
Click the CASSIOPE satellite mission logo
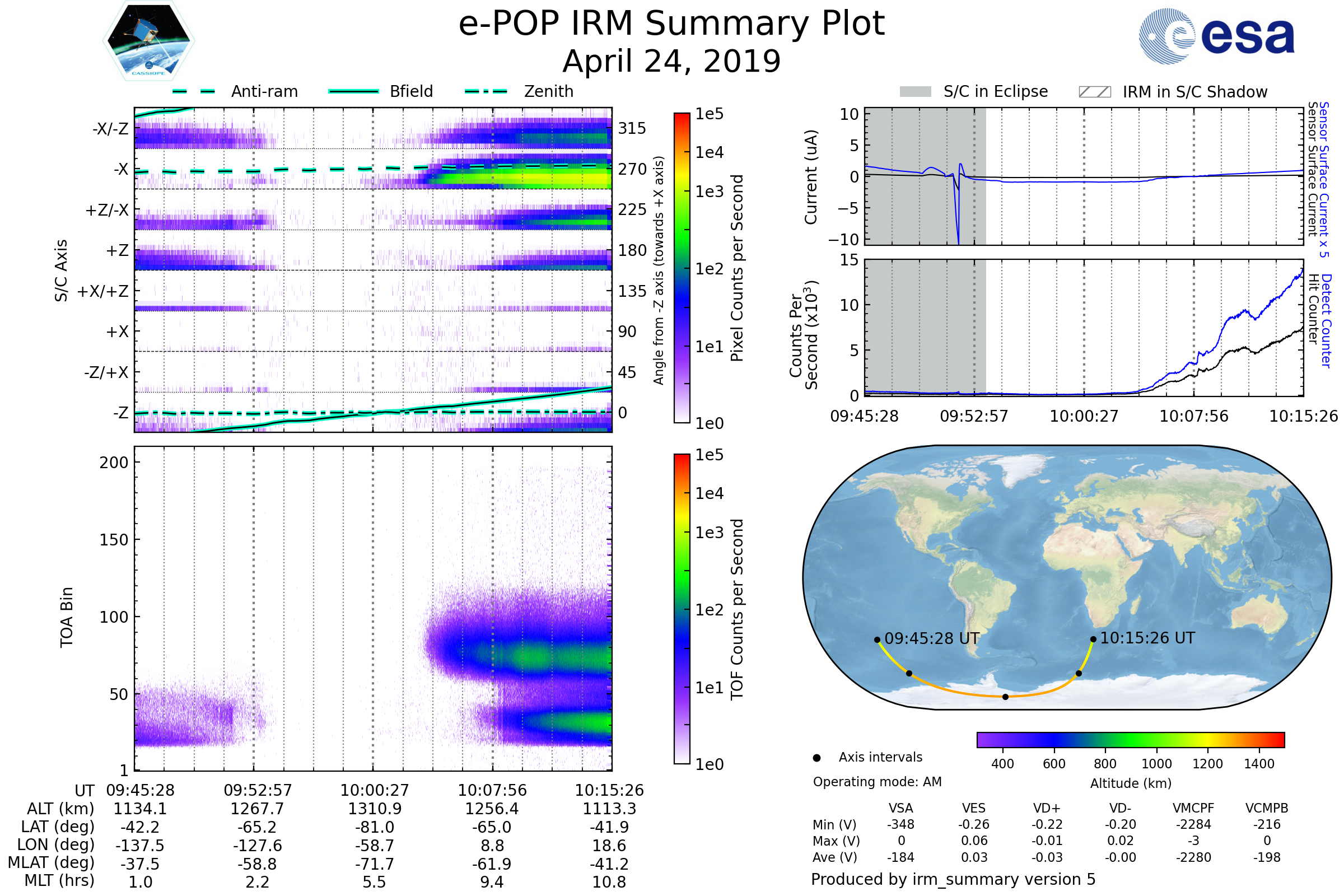tap(148, 41)
